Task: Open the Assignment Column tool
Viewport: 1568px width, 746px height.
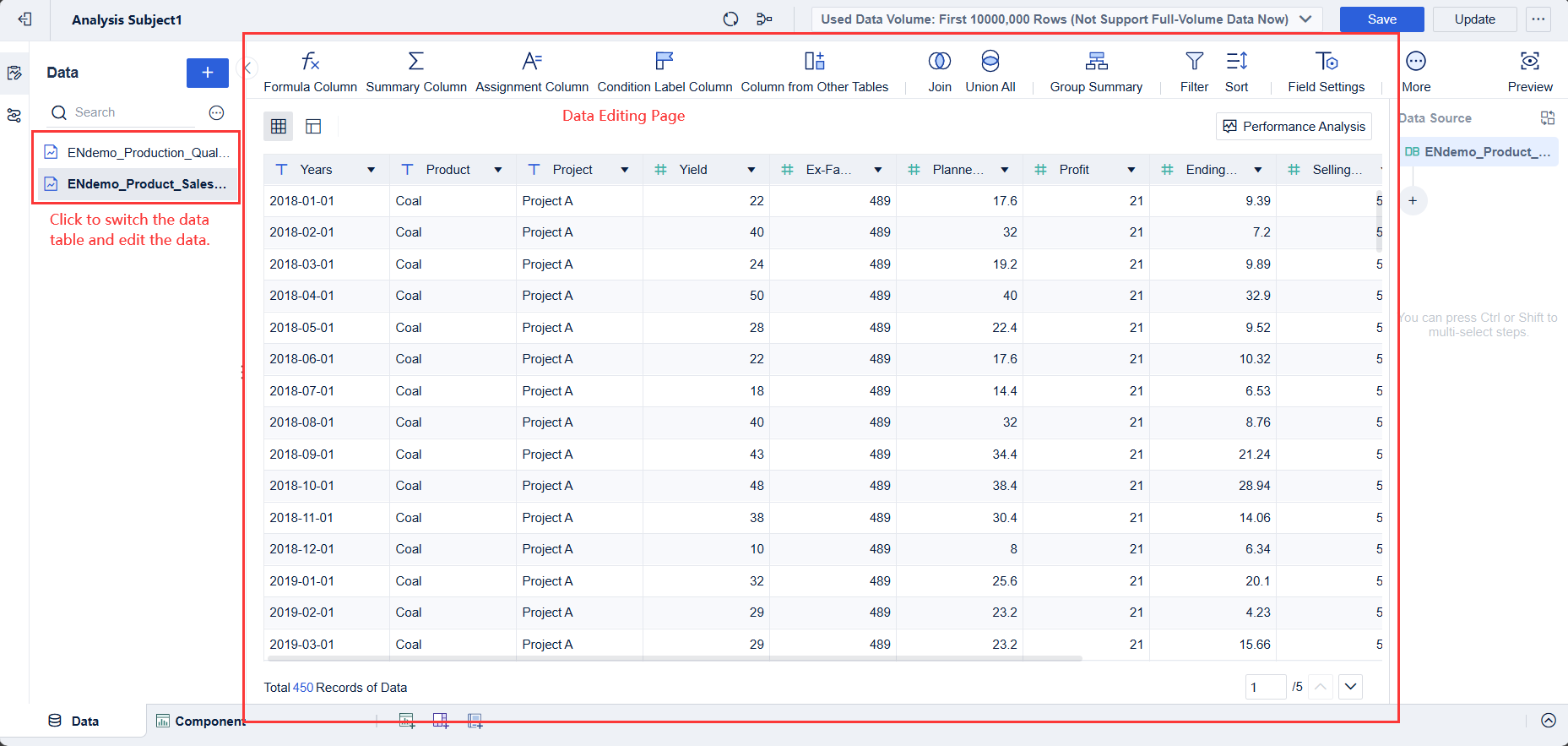Action: coord(532,72)
